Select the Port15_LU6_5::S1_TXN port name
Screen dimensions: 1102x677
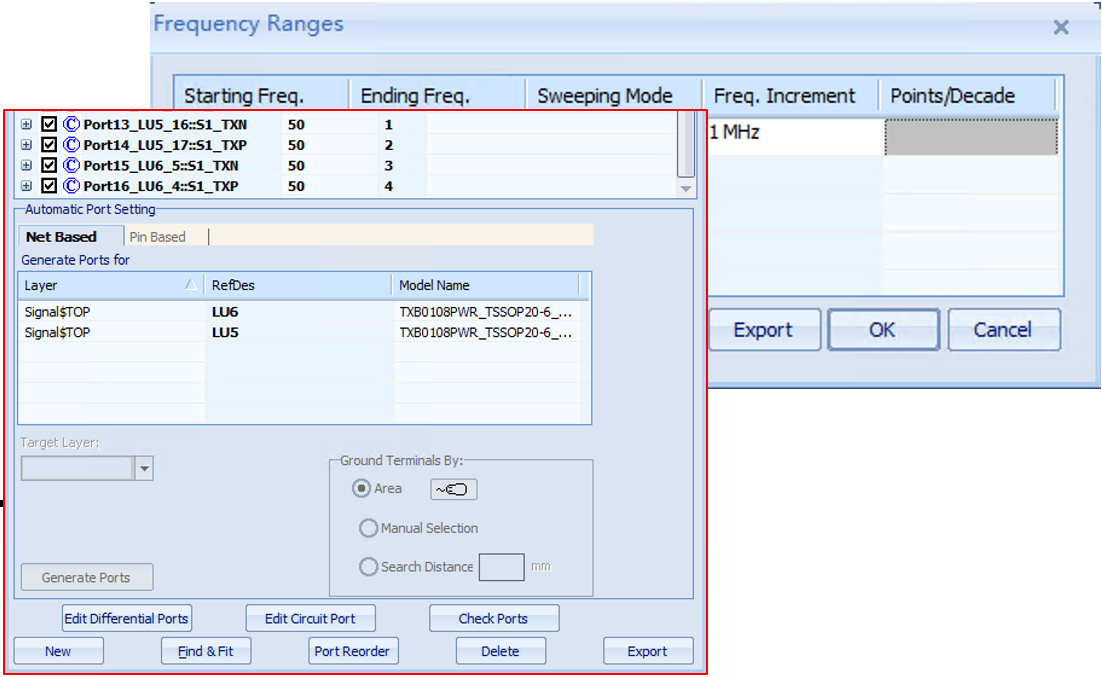[161, 165]
